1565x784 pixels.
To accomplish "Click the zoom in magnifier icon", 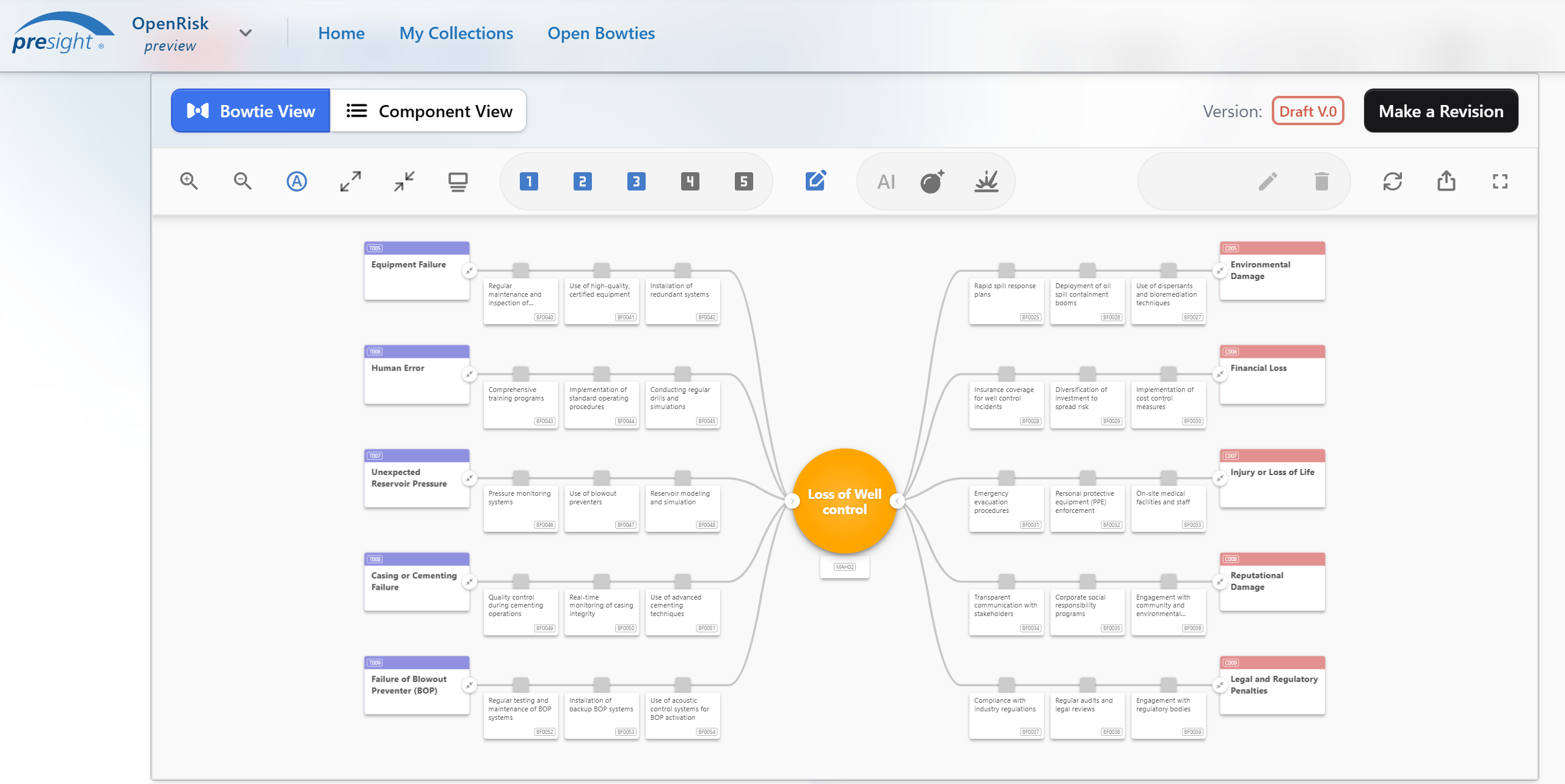I will 189,181.
